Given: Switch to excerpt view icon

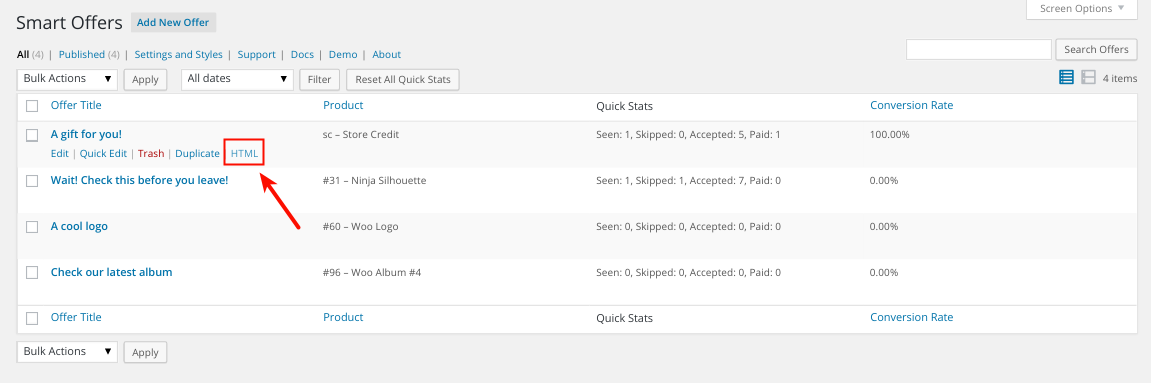Looking at the screenshot, I should coord(1088,77).
